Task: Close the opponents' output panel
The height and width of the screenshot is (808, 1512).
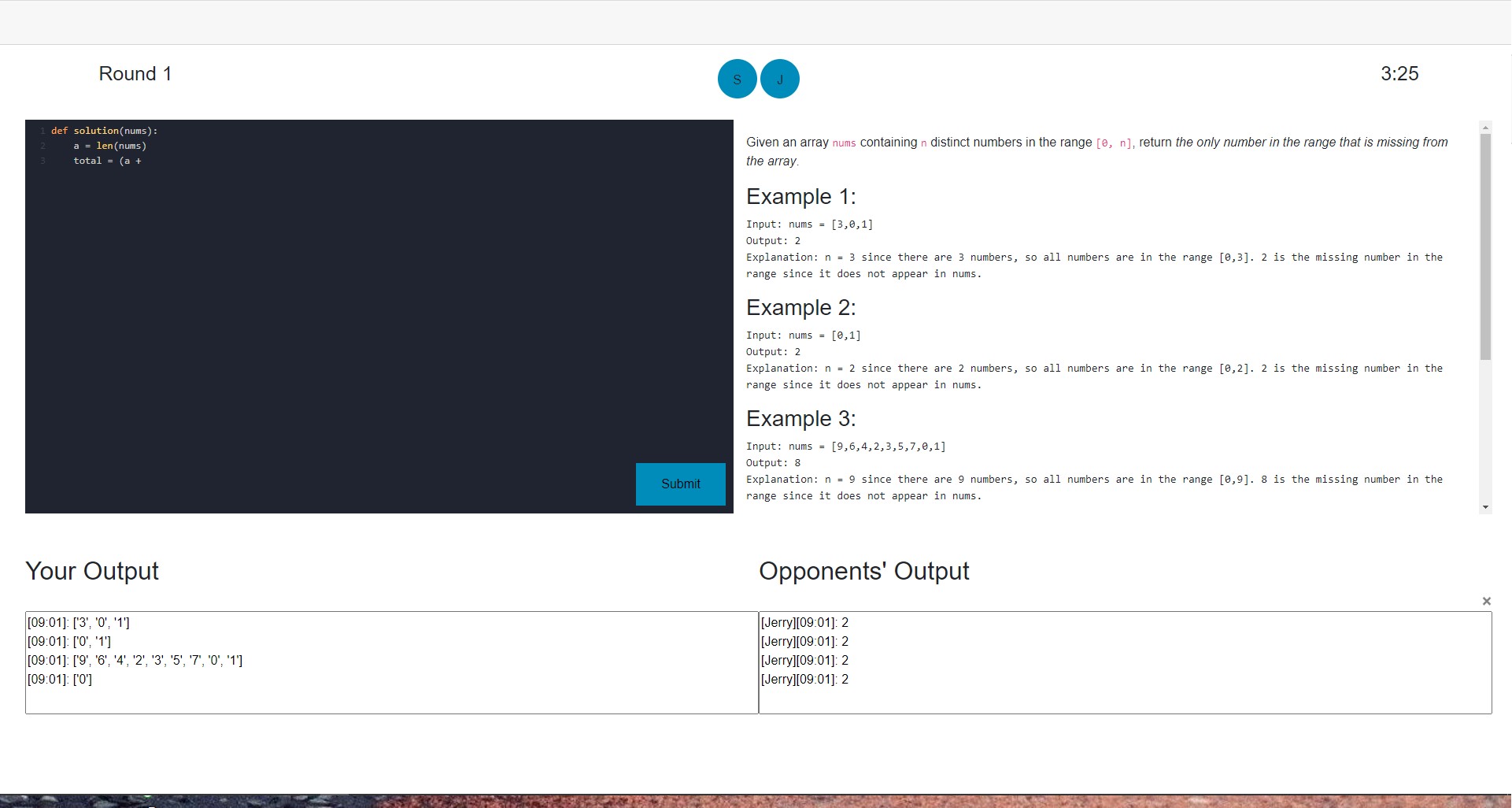Action: click(x=1486, y=601)
